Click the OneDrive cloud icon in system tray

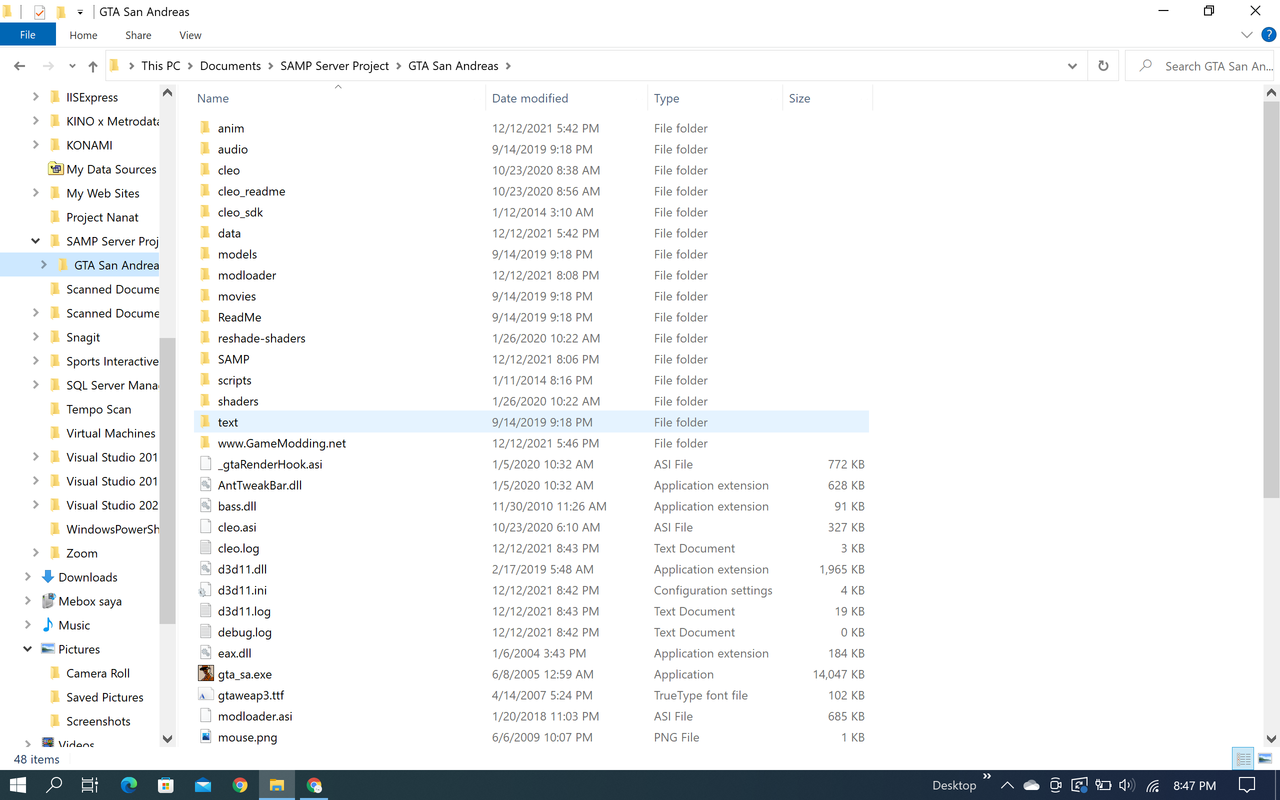(1031, 786)
